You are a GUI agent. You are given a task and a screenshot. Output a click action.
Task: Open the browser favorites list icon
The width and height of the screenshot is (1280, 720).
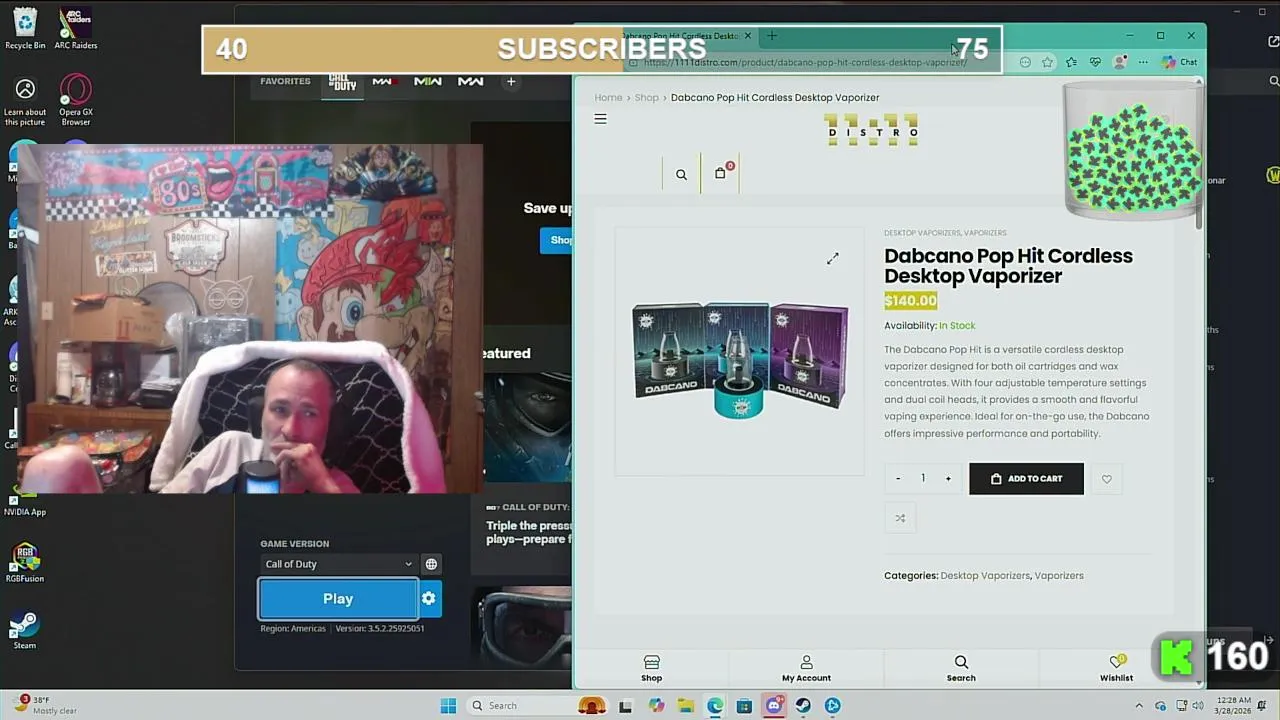(x=1071, y=62)
